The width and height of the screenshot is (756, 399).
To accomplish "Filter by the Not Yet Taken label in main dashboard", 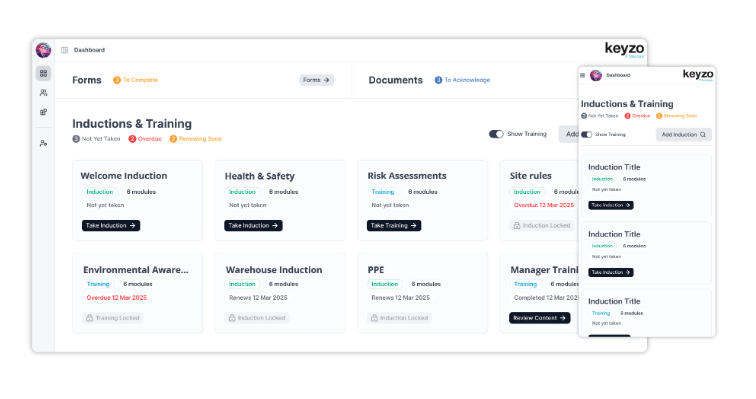I will pyautogui.click(x=101, y=139).
